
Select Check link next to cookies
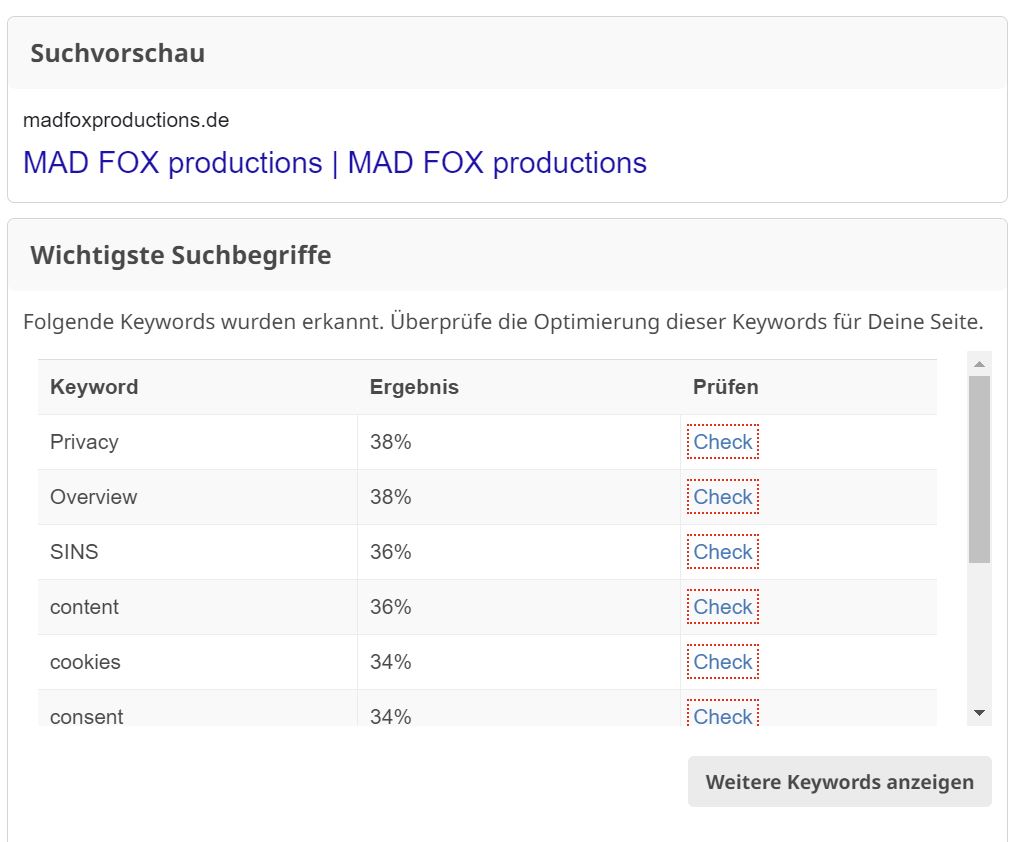click(722, 662)
